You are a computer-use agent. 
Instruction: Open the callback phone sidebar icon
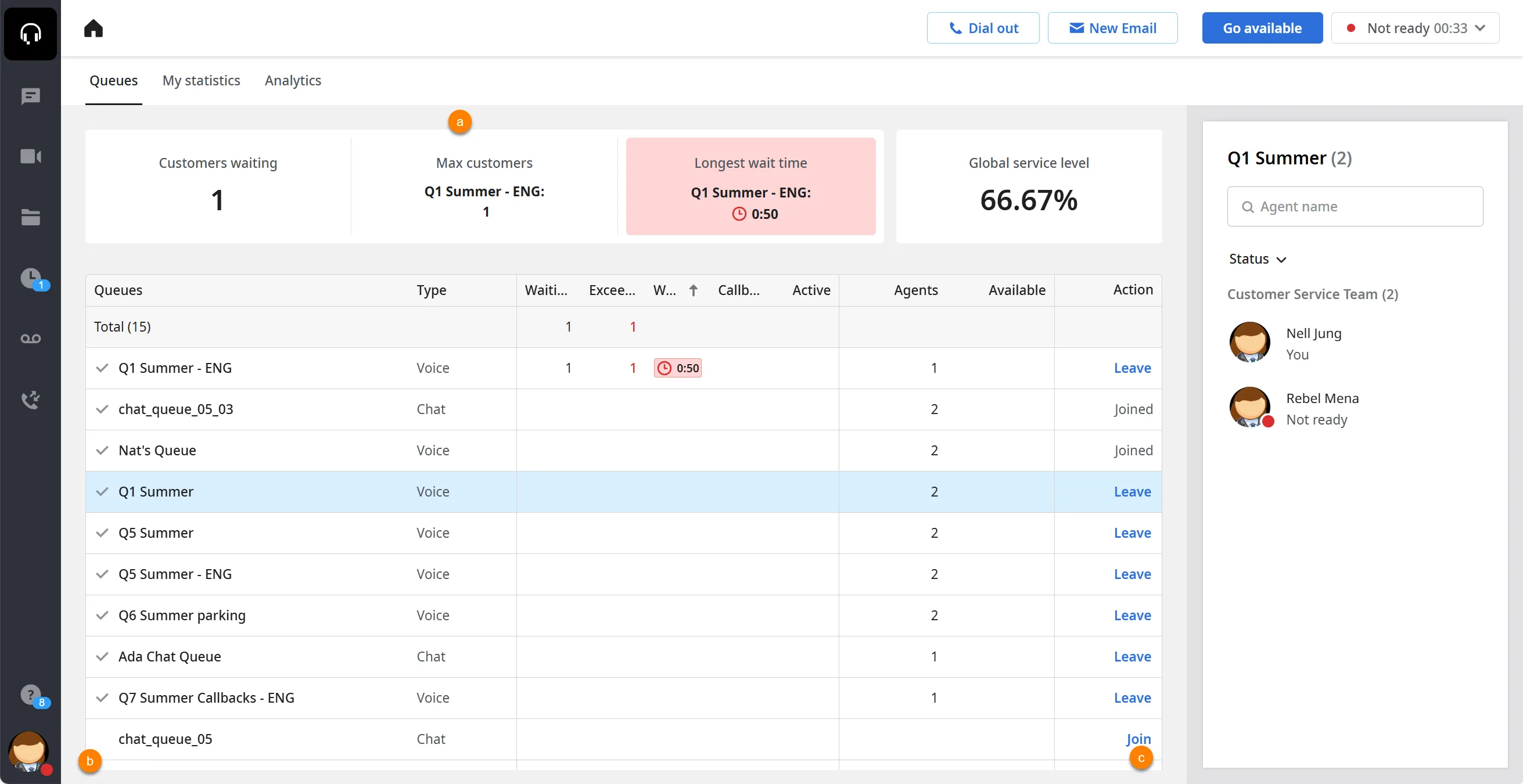[x=30, y=400]
